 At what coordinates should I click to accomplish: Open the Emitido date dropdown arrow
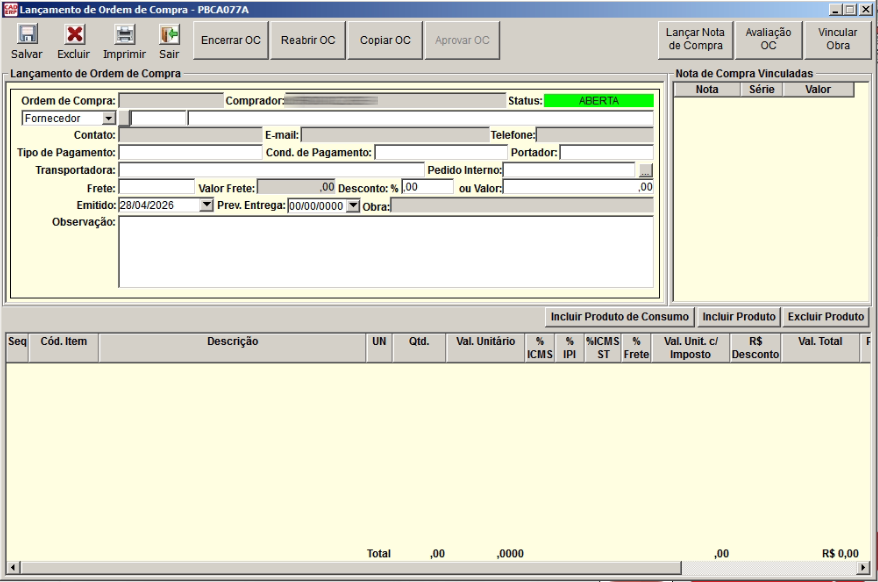tap(207, 205)
